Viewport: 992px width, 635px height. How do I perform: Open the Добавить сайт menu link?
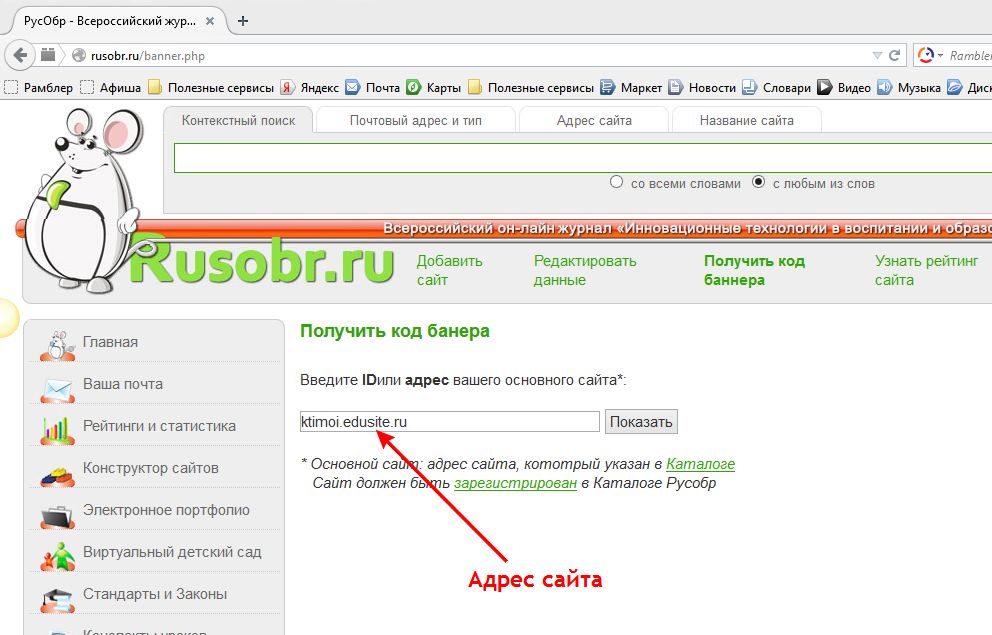(x=449, y=270)
